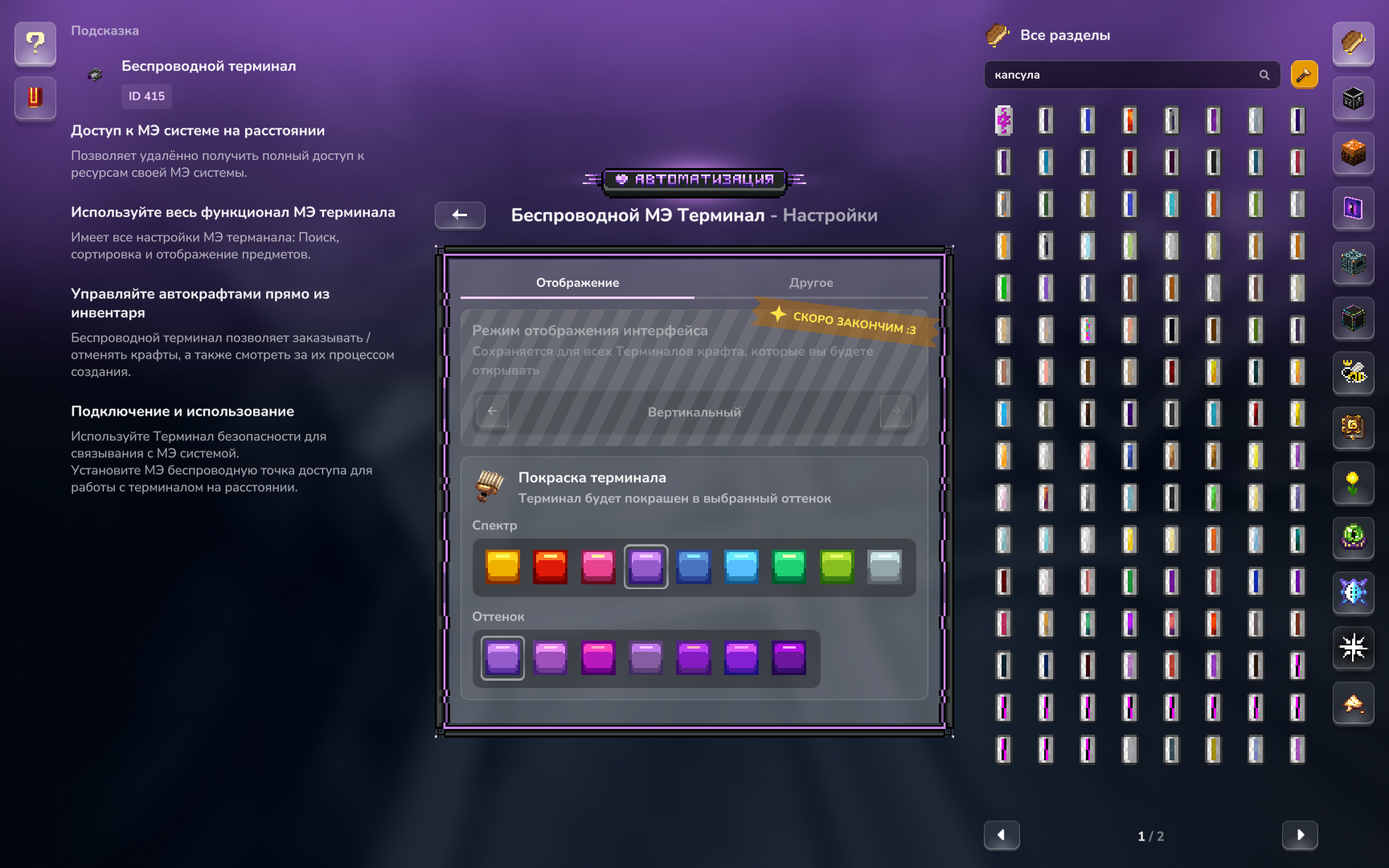Select the magma block category icon
Viewport: 1389px width, 868px height.
(1354, 153)
